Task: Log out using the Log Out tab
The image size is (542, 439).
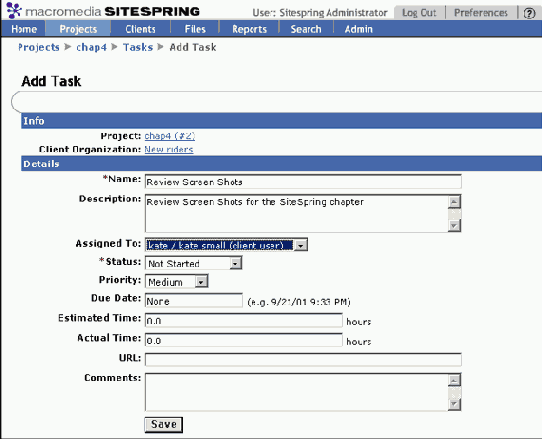Action: point(419,13)
